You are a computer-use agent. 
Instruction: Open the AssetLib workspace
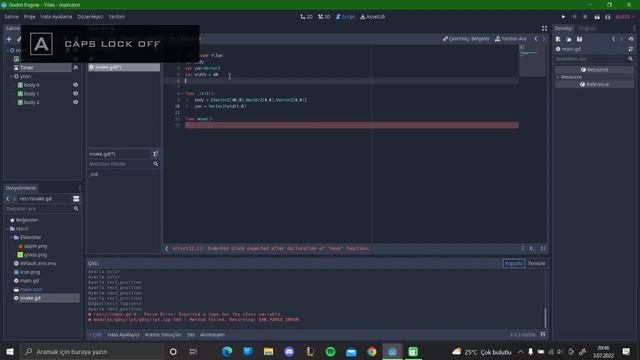coord(373,17)
